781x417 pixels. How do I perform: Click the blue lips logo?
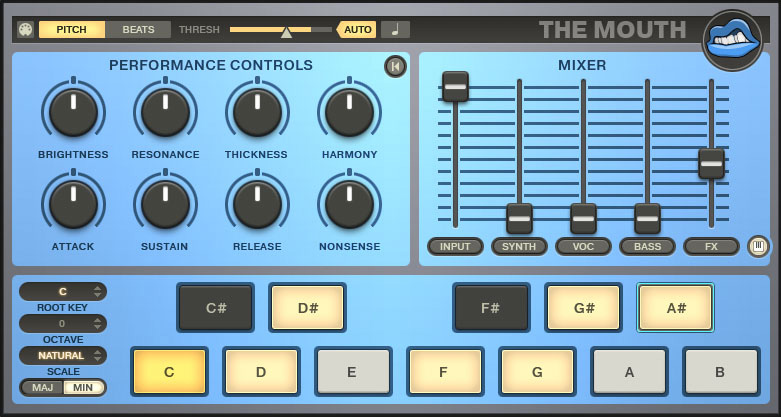pyautogui.click(x=732, y=40)
